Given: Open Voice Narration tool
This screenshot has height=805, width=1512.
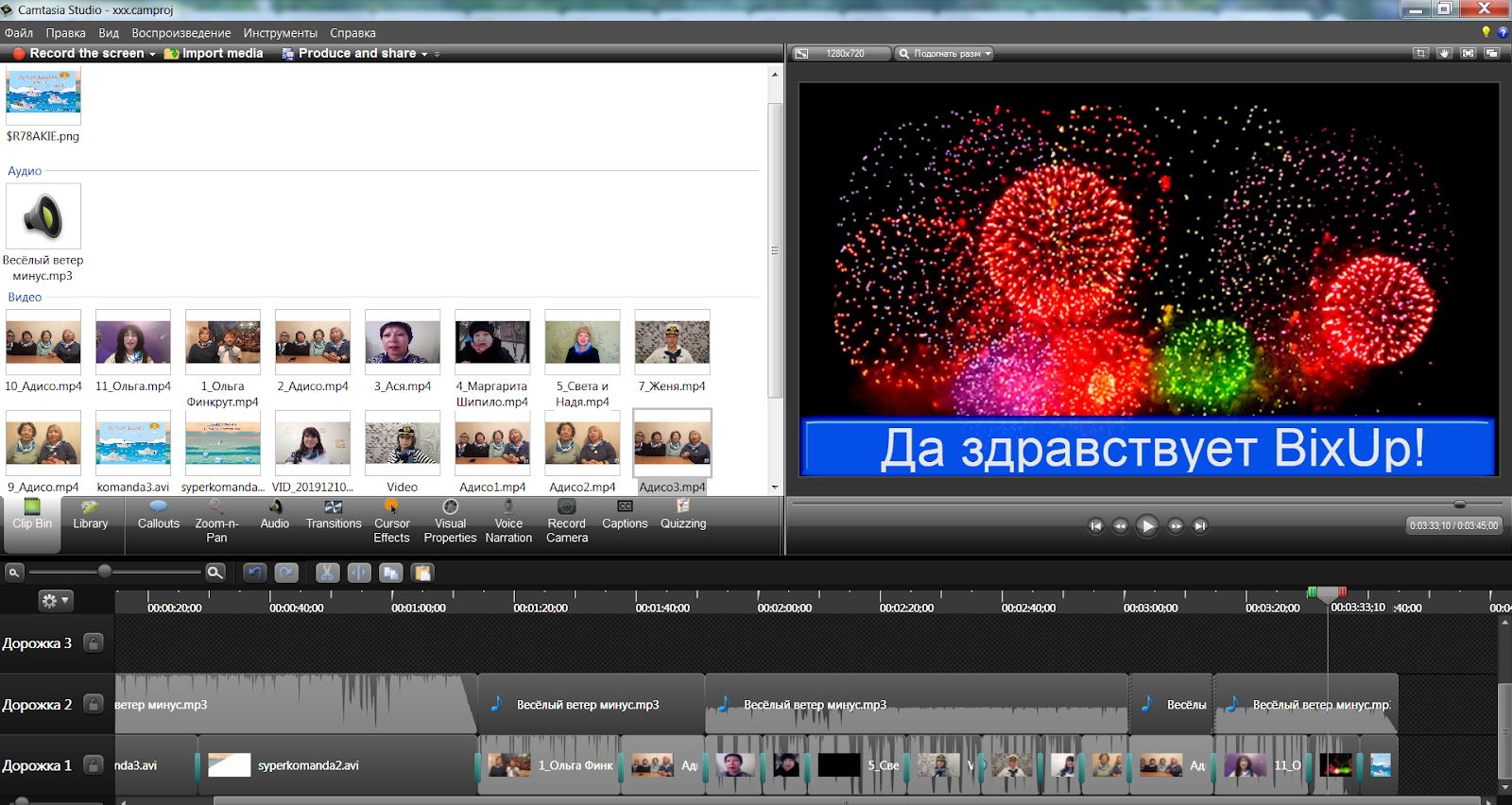Looking at the screenshot, I should pos(508,522).
